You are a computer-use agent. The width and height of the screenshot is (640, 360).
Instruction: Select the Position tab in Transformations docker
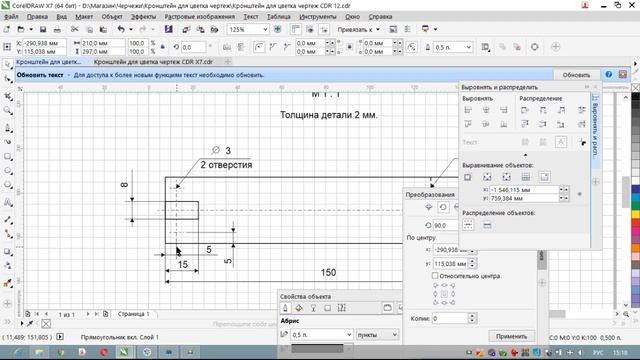point(429,207)
